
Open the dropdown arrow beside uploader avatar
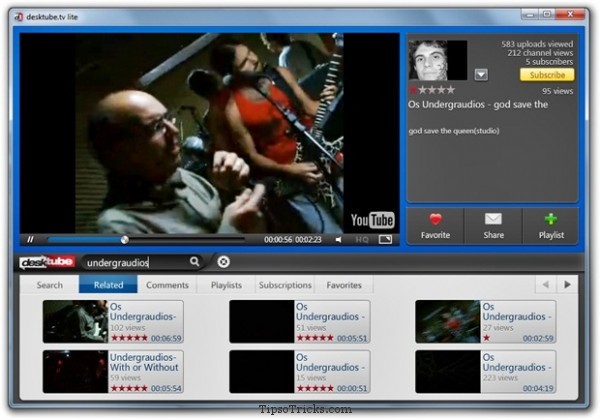[x=481, y=75]
